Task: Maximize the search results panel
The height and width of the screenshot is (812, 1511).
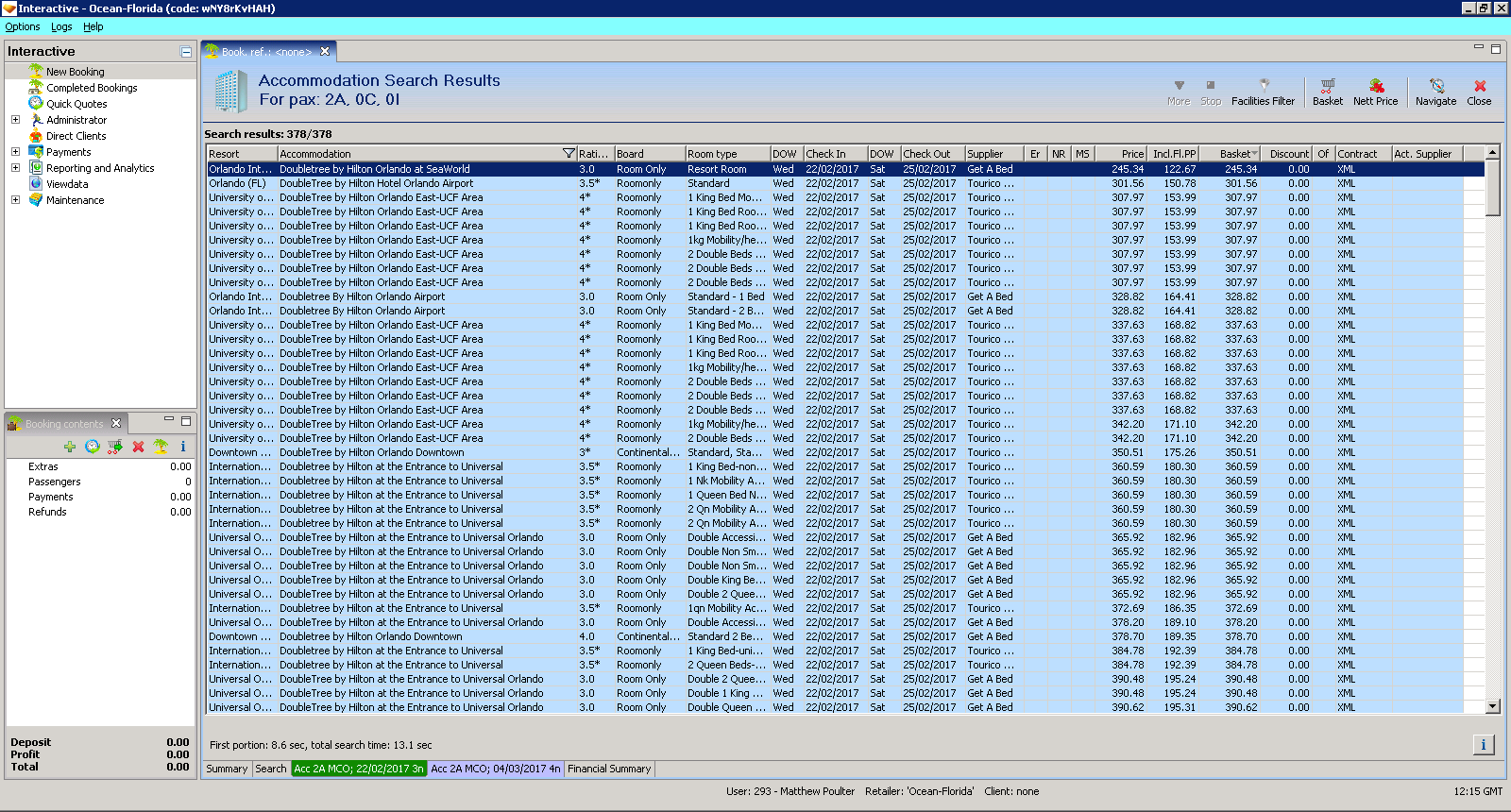Action: [1496, 48]
